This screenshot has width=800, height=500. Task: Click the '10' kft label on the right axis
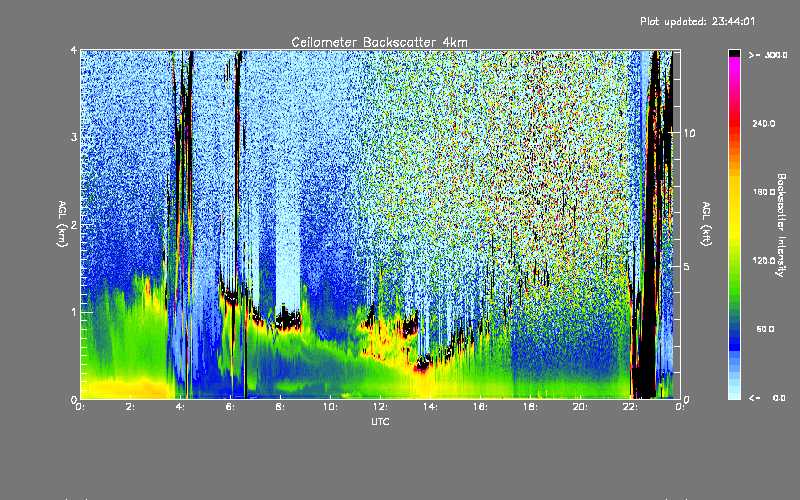[689, 133]
